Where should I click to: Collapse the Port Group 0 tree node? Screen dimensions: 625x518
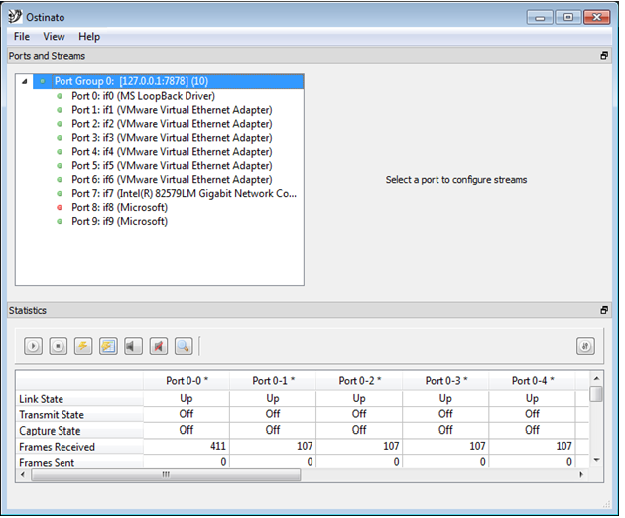tap(25, 81)
